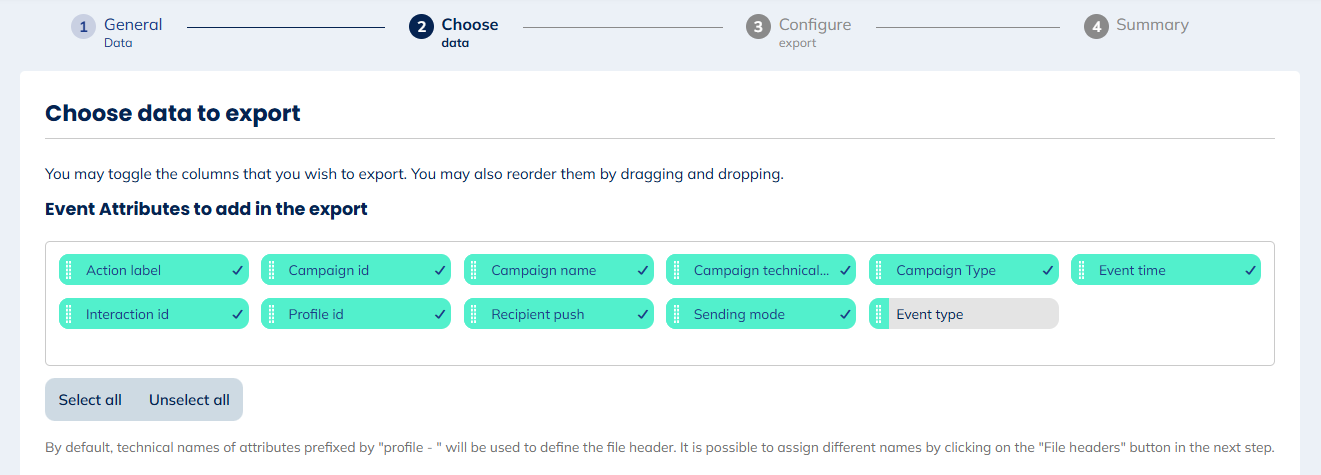Click drag handle on Recipient push chip
1321x475 pixels.
click(473, 314)
